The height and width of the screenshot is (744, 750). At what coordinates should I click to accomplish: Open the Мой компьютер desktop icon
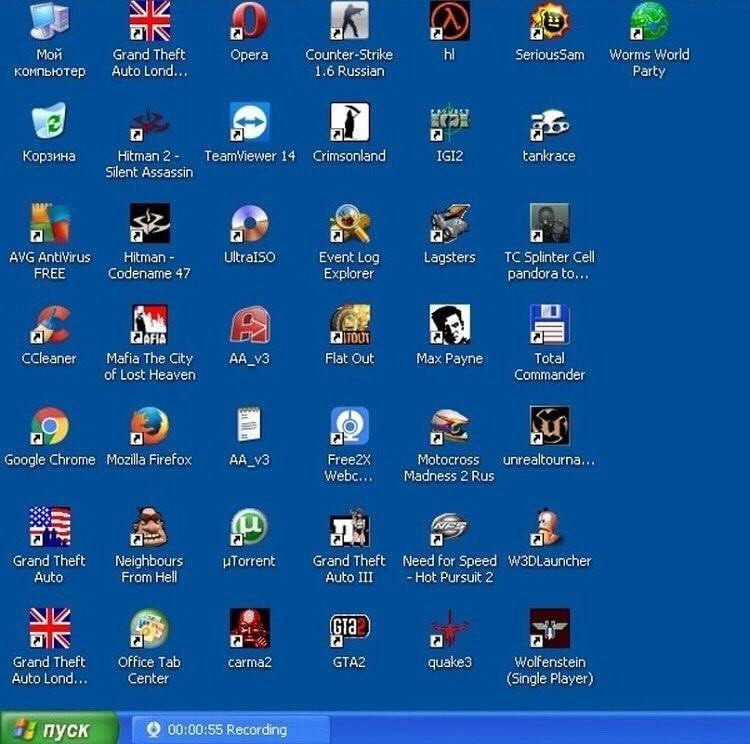click(x=49, y=22)
